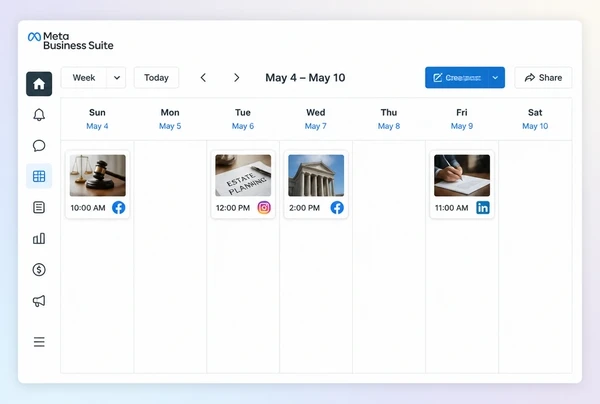Open the monetization dollar icon
The width and height of the screenshot is (600, 404).
[39, 270]
